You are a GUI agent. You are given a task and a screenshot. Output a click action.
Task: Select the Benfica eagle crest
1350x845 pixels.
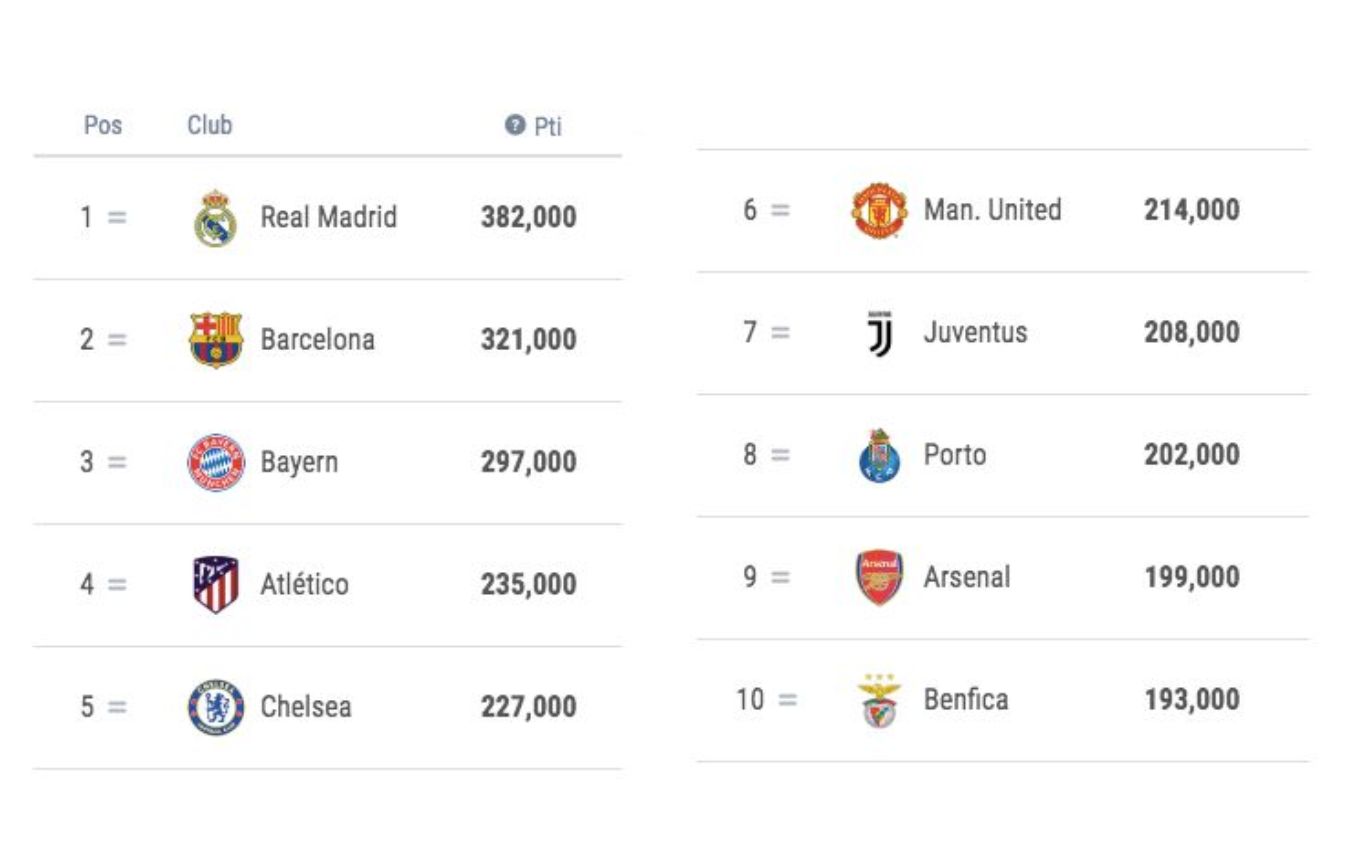[x=879, y=700]
